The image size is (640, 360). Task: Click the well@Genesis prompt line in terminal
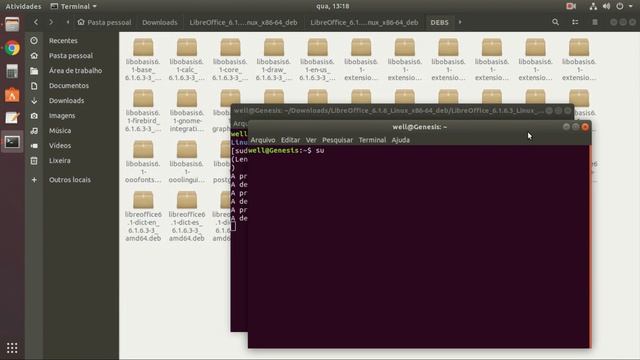pyautogui.click(x=286, y=151)
